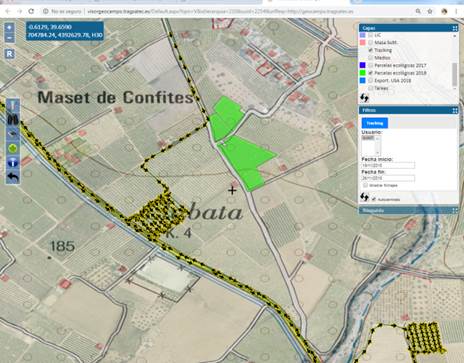The image size is (464, 363).
Task: Apply filters with the Filtros refresh arrows icon
Action: 364,197
